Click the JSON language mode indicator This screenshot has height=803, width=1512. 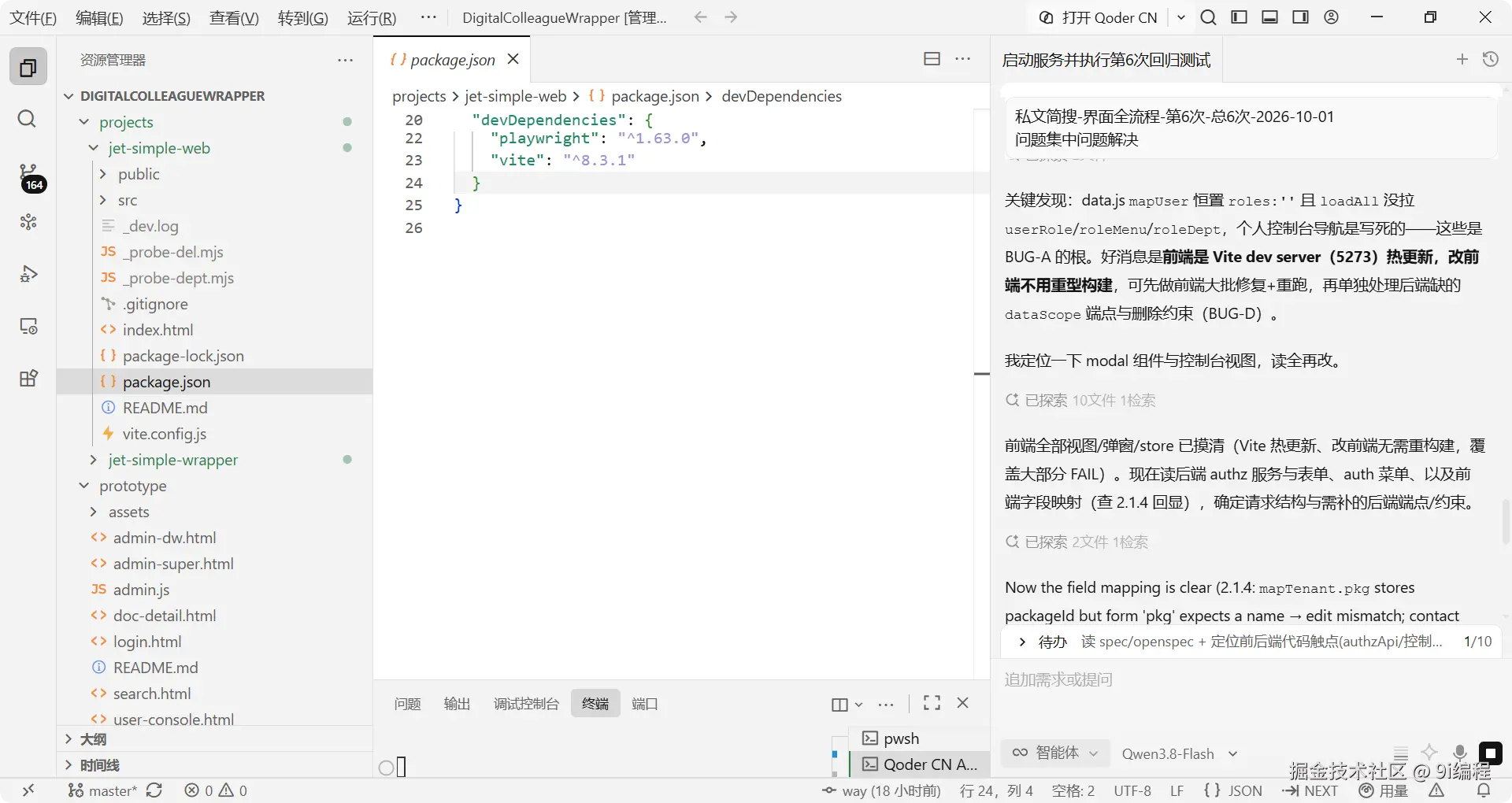pyautogui.click(x=1233, y=790)
